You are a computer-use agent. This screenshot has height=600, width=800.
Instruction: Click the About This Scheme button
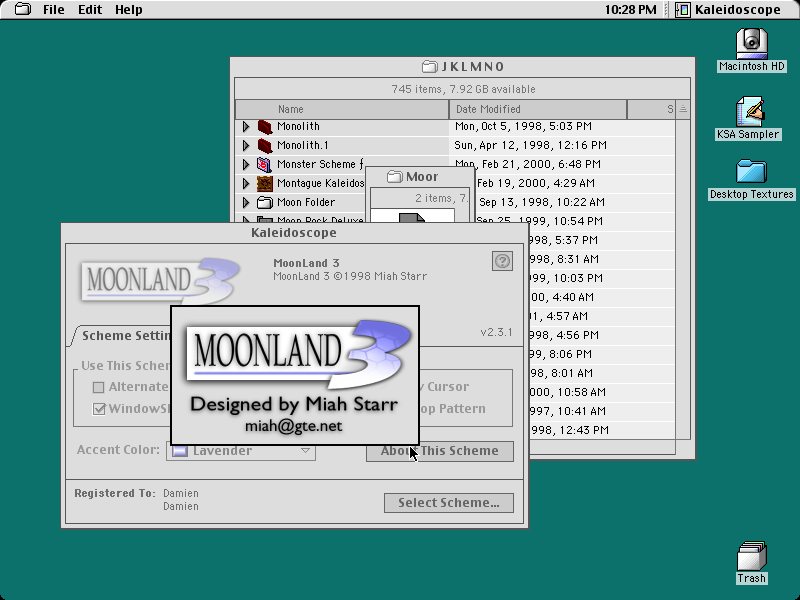tap(439, 451)
